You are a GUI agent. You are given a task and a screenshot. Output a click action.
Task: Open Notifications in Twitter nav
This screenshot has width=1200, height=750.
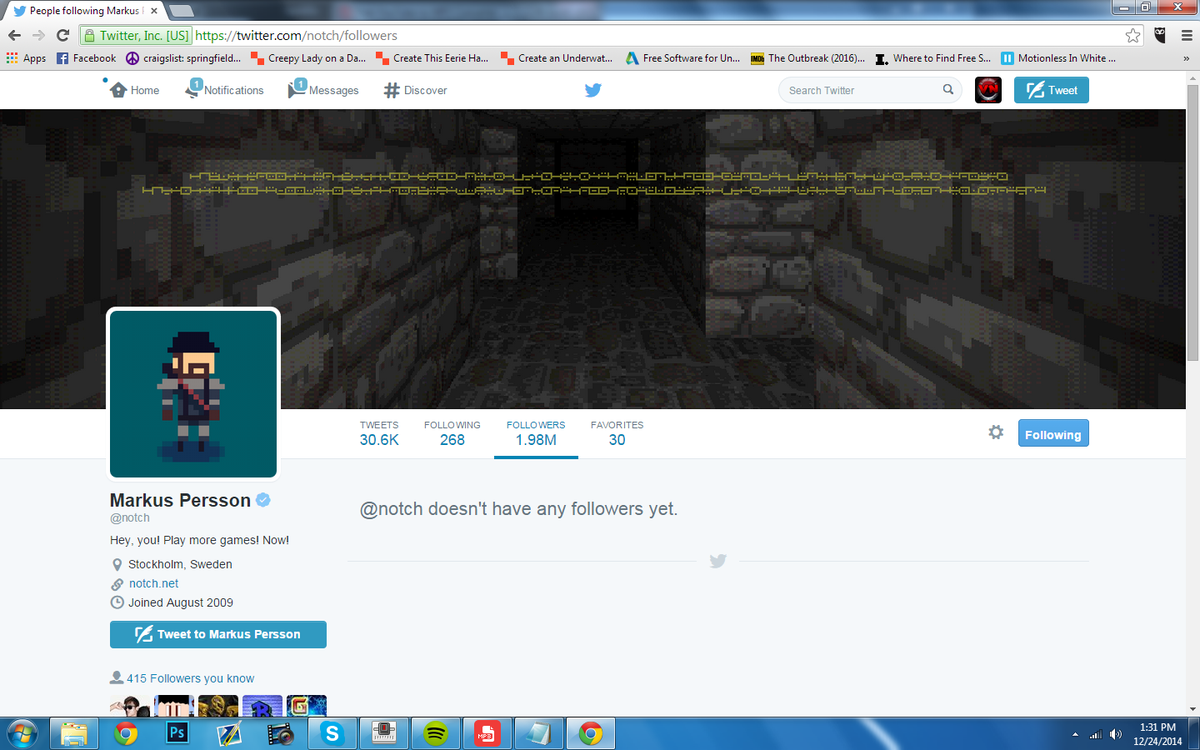click(225, 90)
